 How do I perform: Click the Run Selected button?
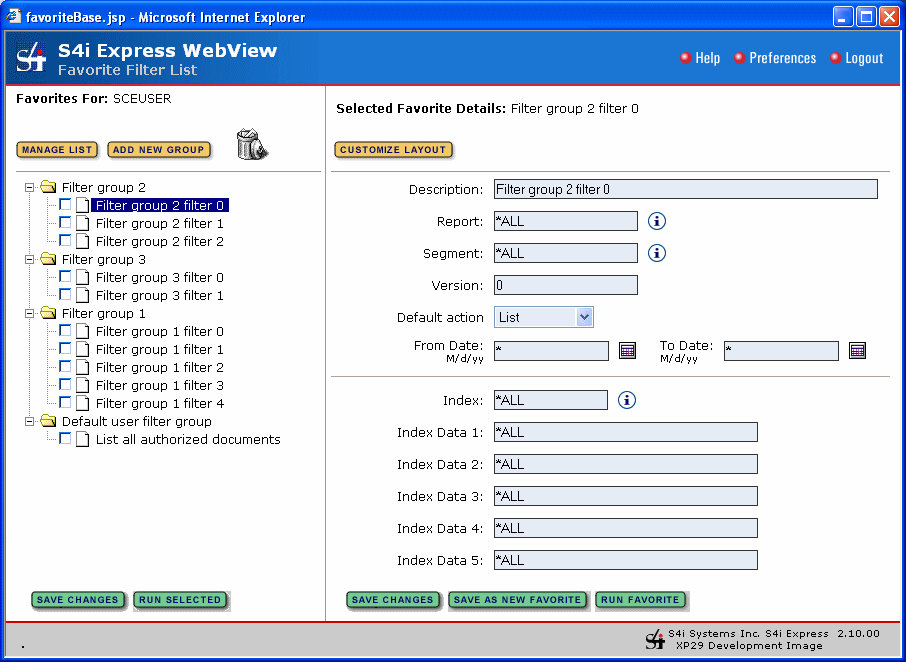coord(180,600)
